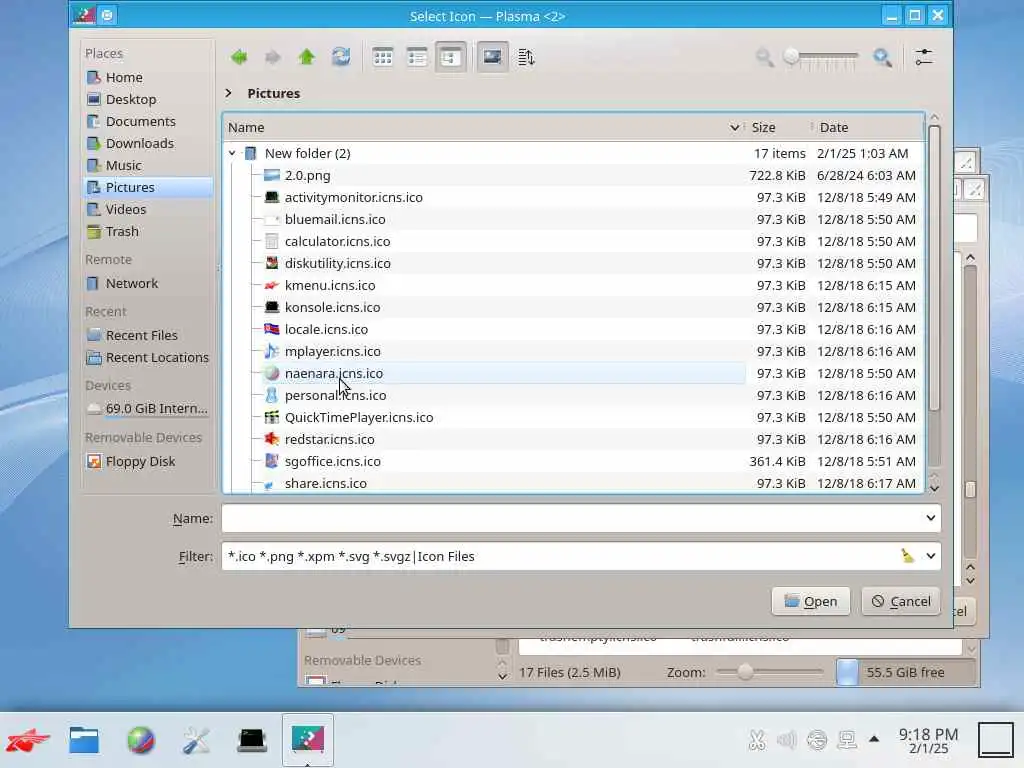This screenshot has height=768, width=1024.
Task: Switch to compact list view
Action: coord(417,57)
